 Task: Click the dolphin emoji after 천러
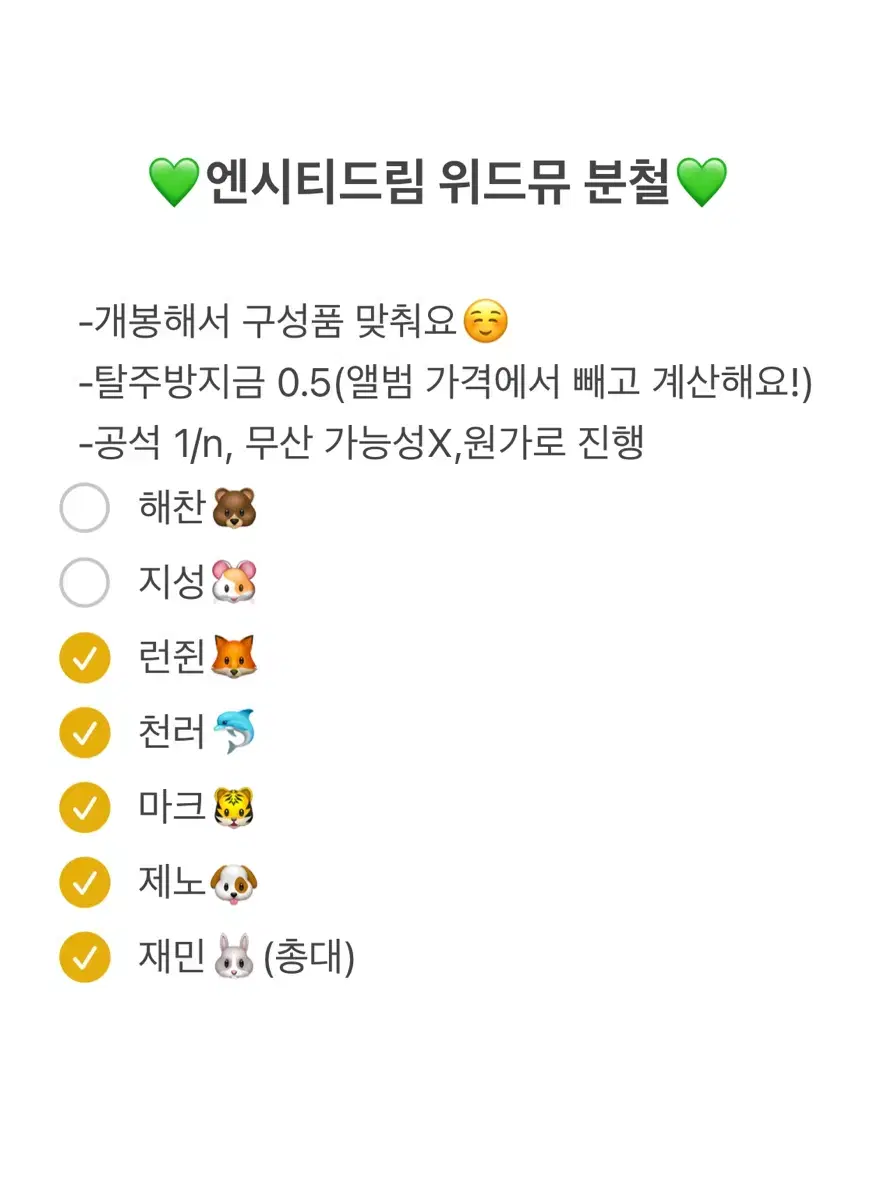pos(234,733)
